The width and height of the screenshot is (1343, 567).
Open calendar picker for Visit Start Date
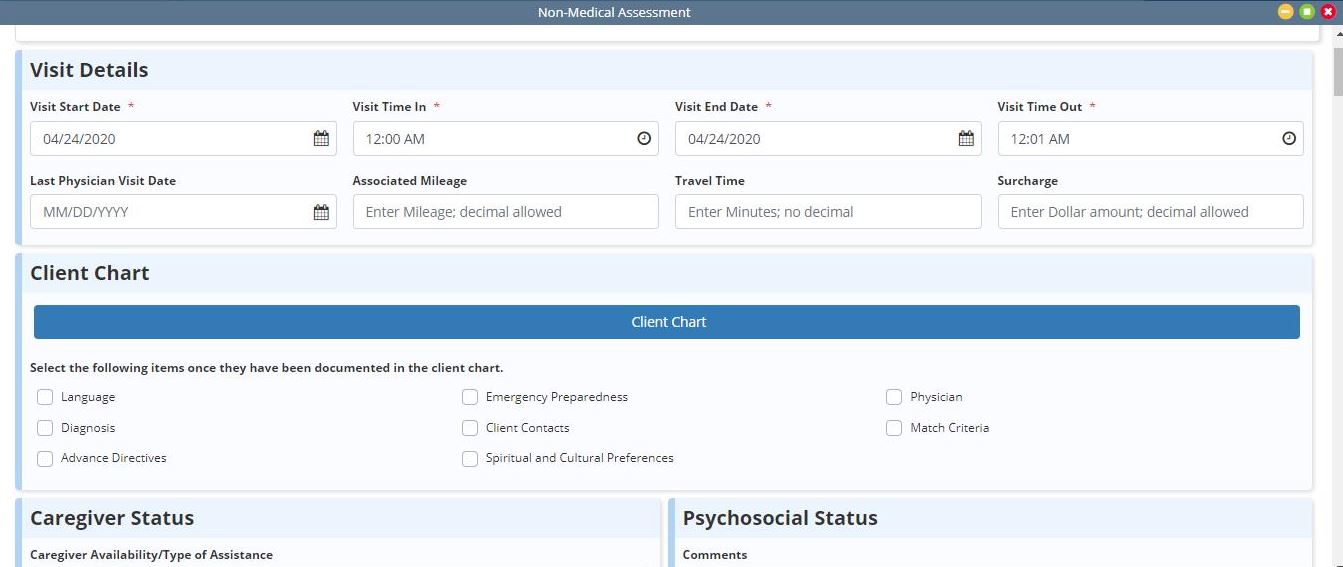coord(321,139)
